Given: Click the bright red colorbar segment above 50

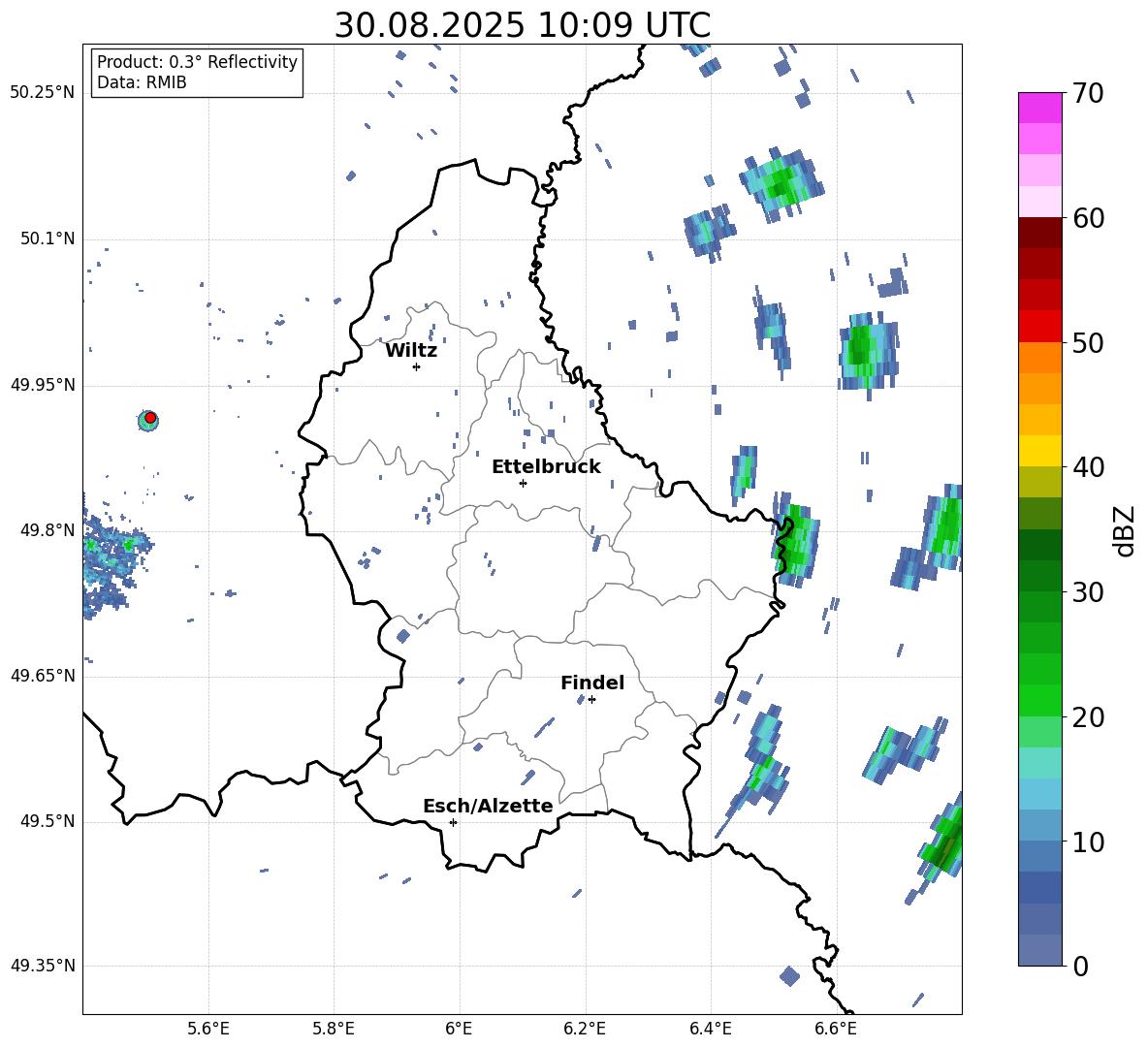Looking at the screenshot, I should (1039, 326).
